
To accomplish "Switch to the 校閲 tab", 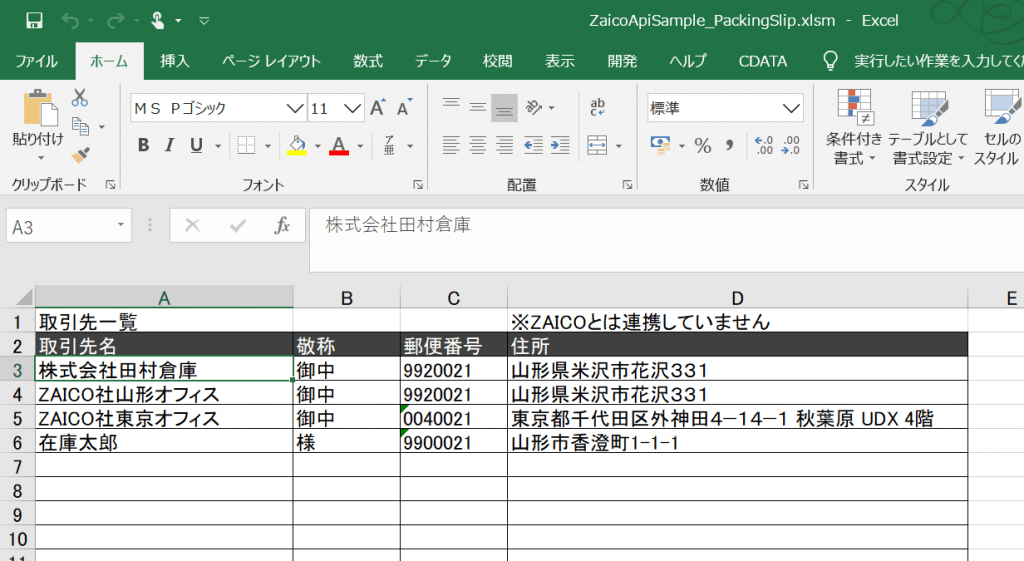I will coord(498,61).
